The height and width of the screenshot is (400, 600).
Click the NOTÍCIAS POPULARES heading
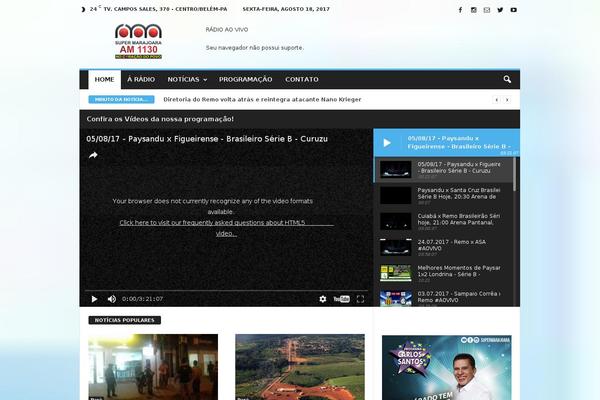click(x=124, y=320)
